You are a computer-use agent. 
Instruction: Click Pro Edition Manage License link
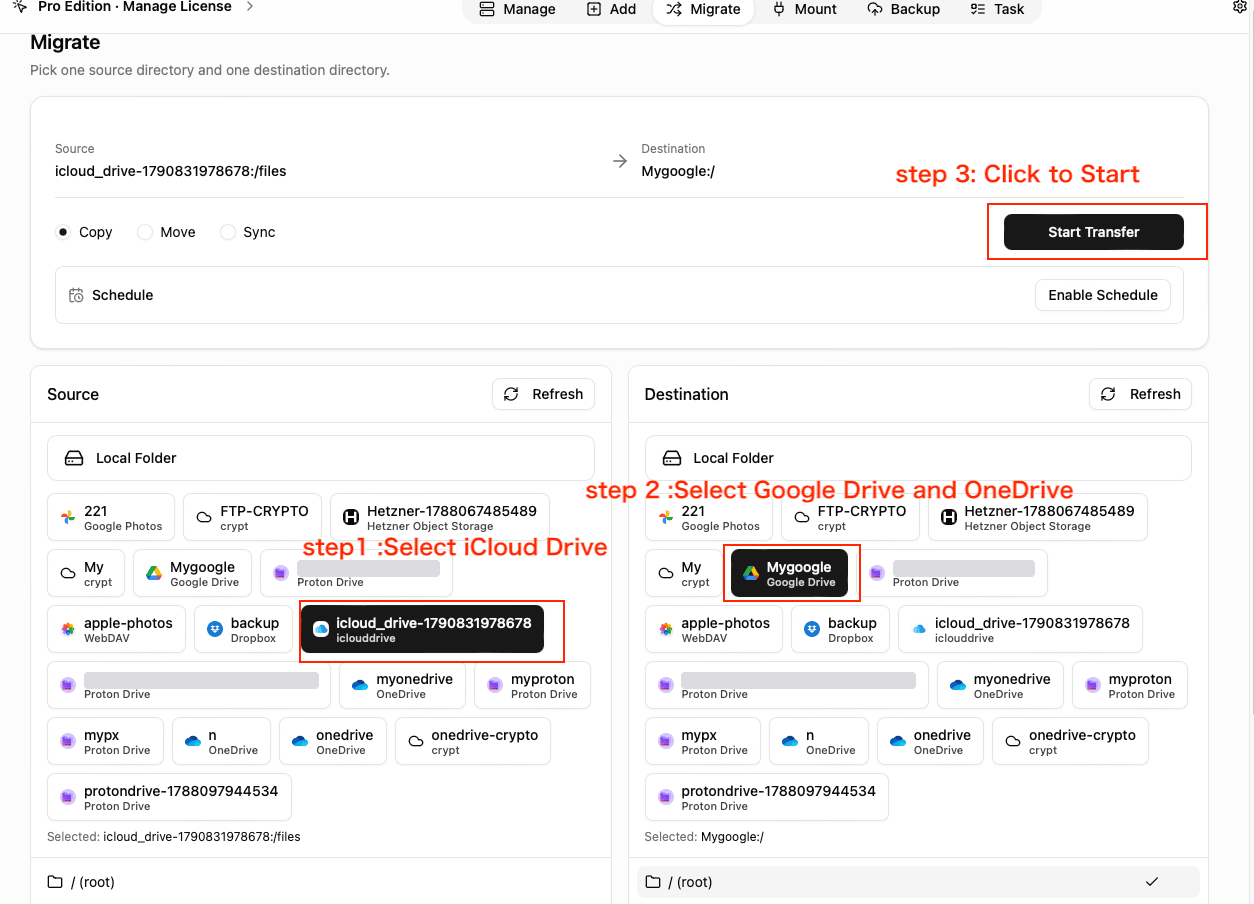tap(134, 7)
